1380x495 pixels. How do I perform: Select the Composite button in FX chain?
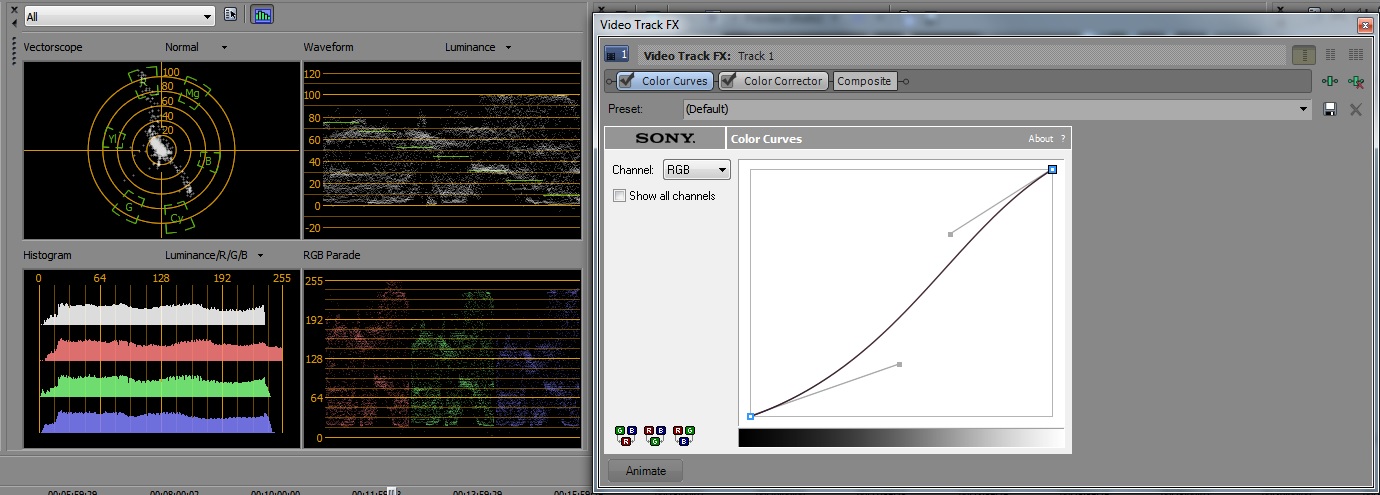(x=864, y=81)
